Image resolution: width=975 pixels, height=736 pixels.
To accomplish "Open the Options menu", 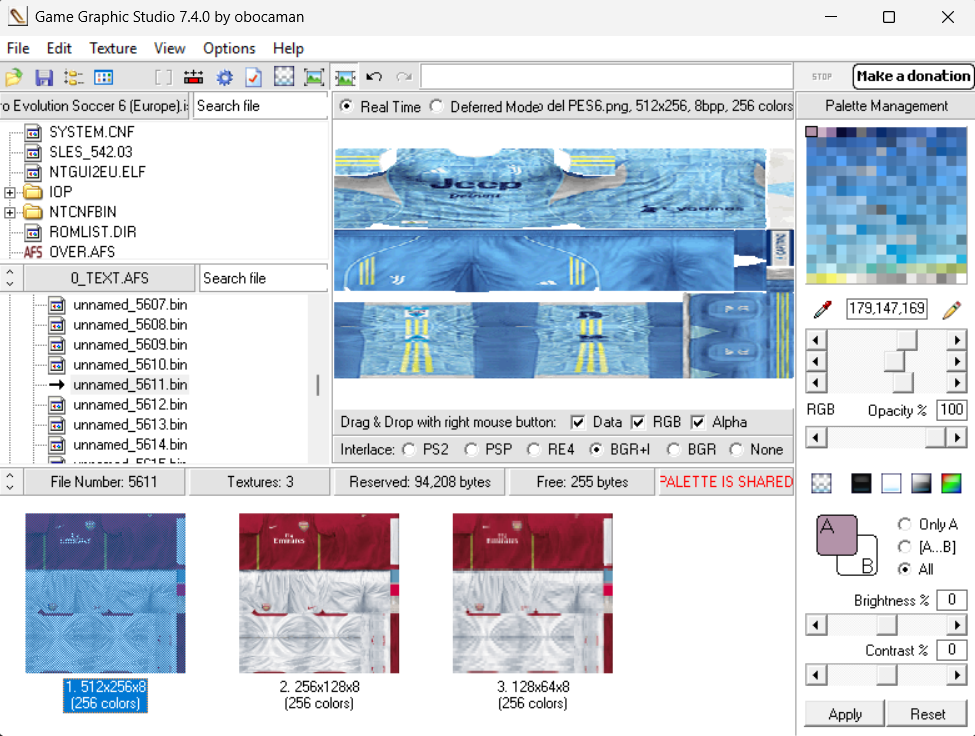I will point(229,48).
